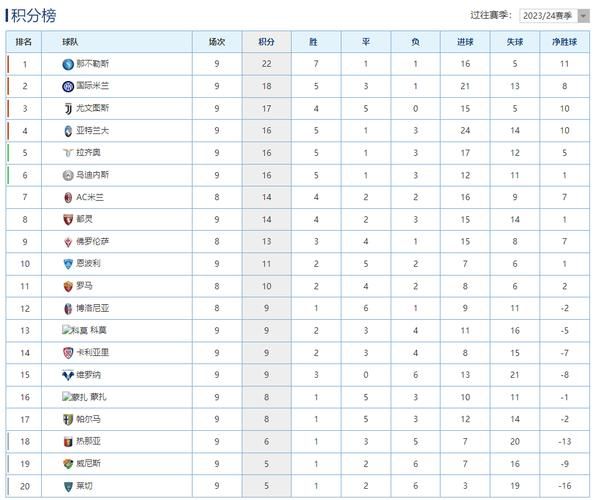Click the broken 科莫 logo image
This screenshot has height=500, width=595.
click(75, 330)
